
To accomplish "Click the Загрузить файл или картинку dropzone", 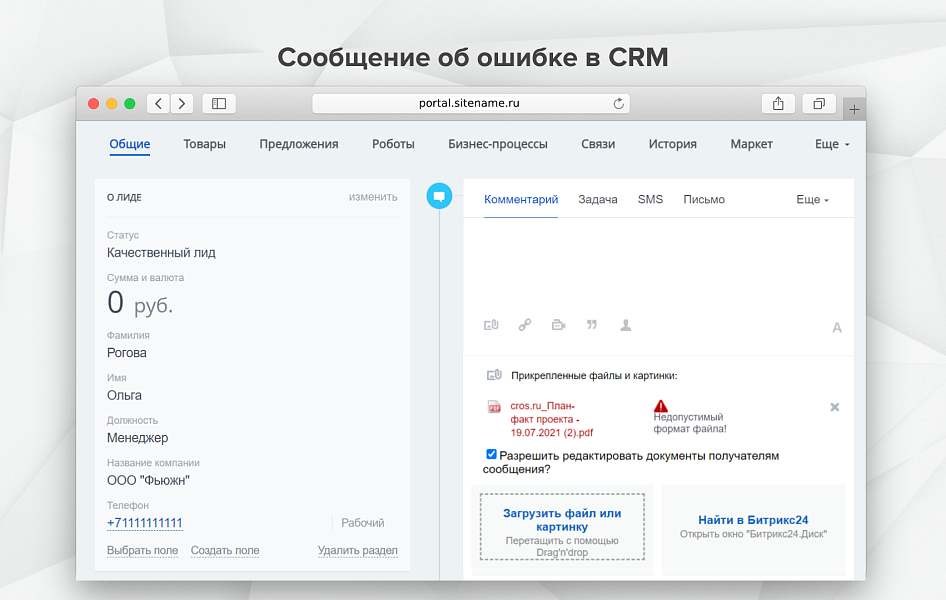I will 562,526.
